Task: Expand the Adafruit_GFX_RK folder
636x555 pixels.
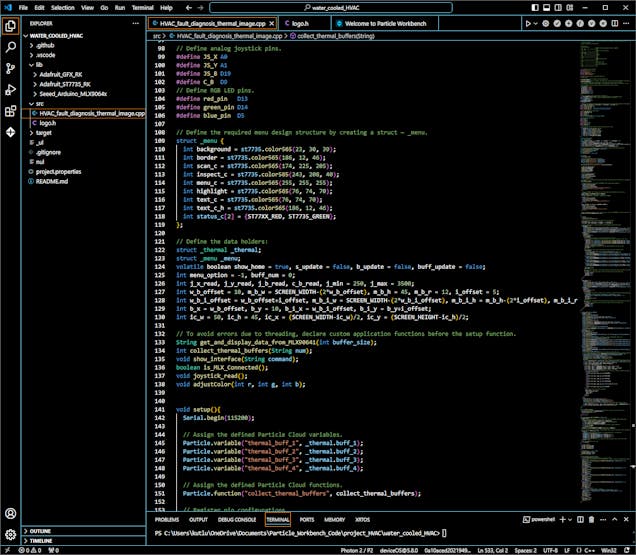Action: pos(62,74)
